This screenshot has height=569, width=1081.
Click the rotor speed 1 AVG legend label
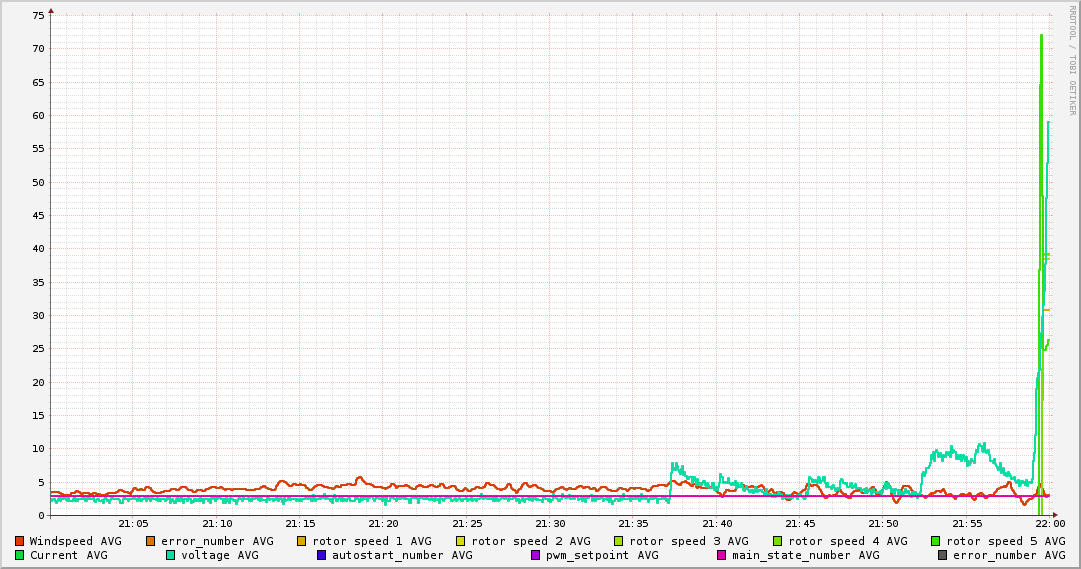[371, 541]
